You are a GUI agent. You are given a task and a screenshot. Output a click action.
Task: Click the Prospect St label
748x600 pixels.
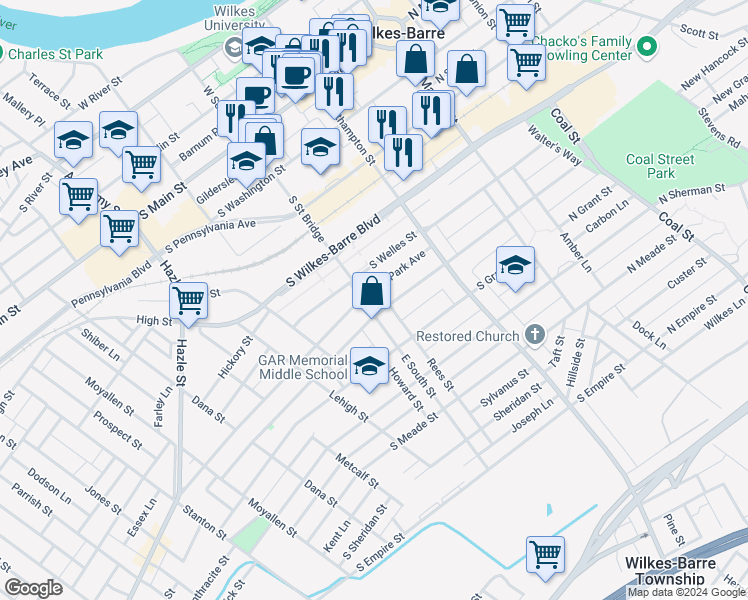click(x=117, y=430)
